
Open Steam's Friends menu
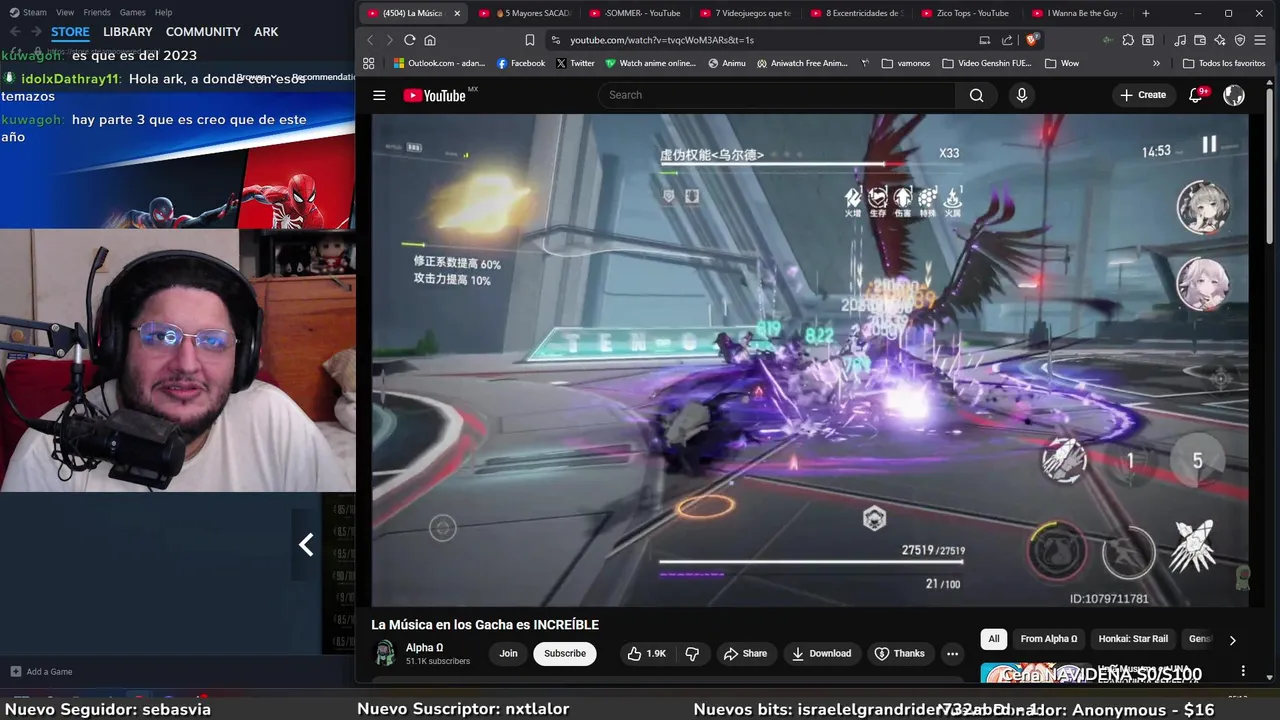click(97, 12)
